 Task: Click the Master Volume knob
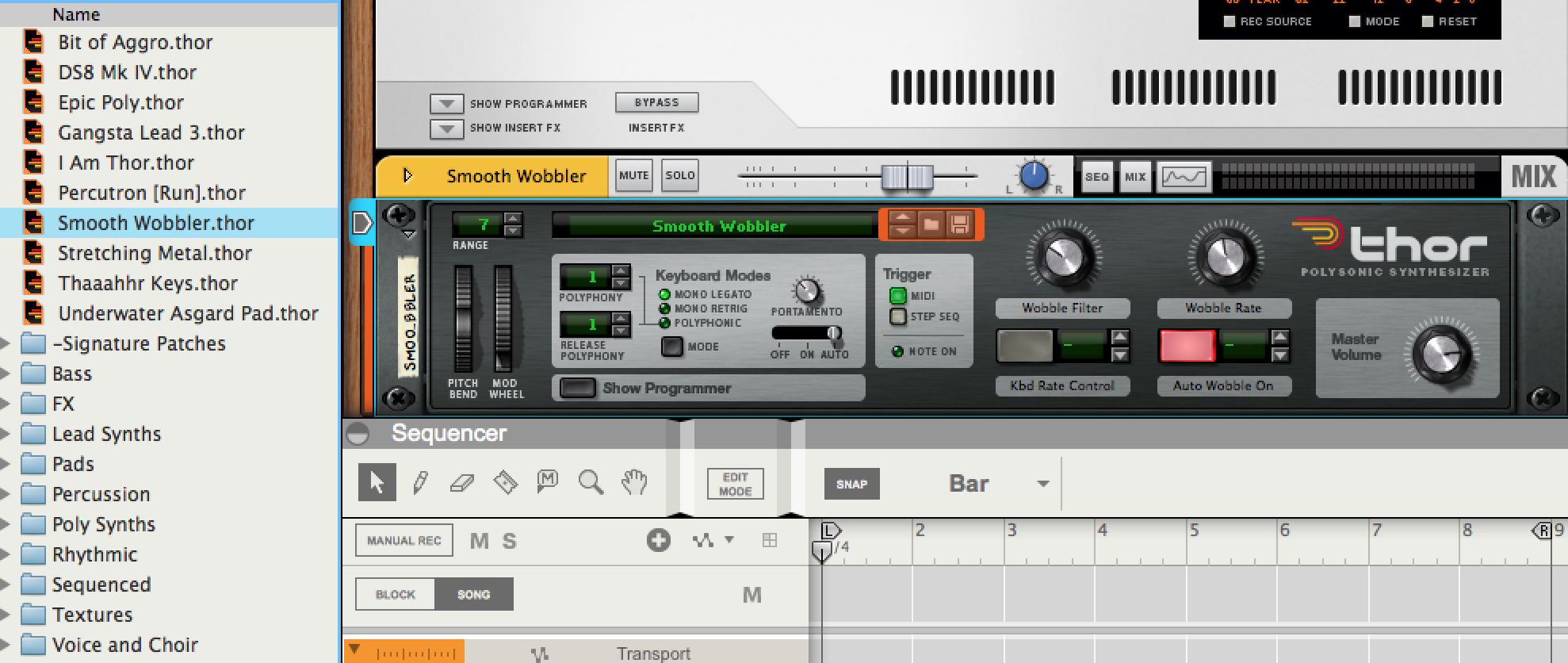pos(1442,354)
